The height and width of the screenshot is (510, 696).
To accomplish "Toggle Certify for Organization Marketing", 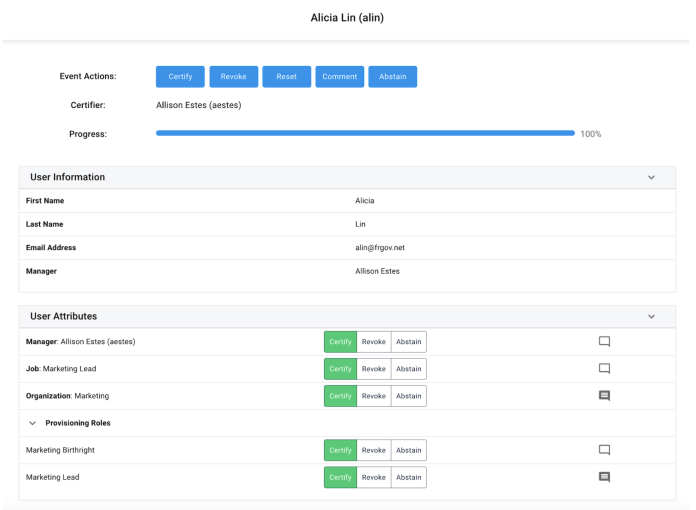I will (340, 396).
